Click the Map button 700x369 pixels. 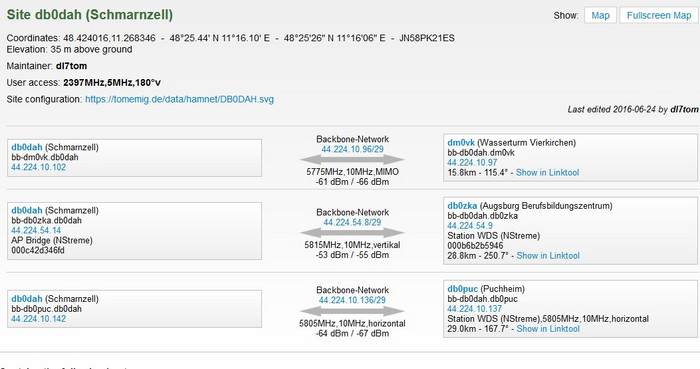point(600,16)
